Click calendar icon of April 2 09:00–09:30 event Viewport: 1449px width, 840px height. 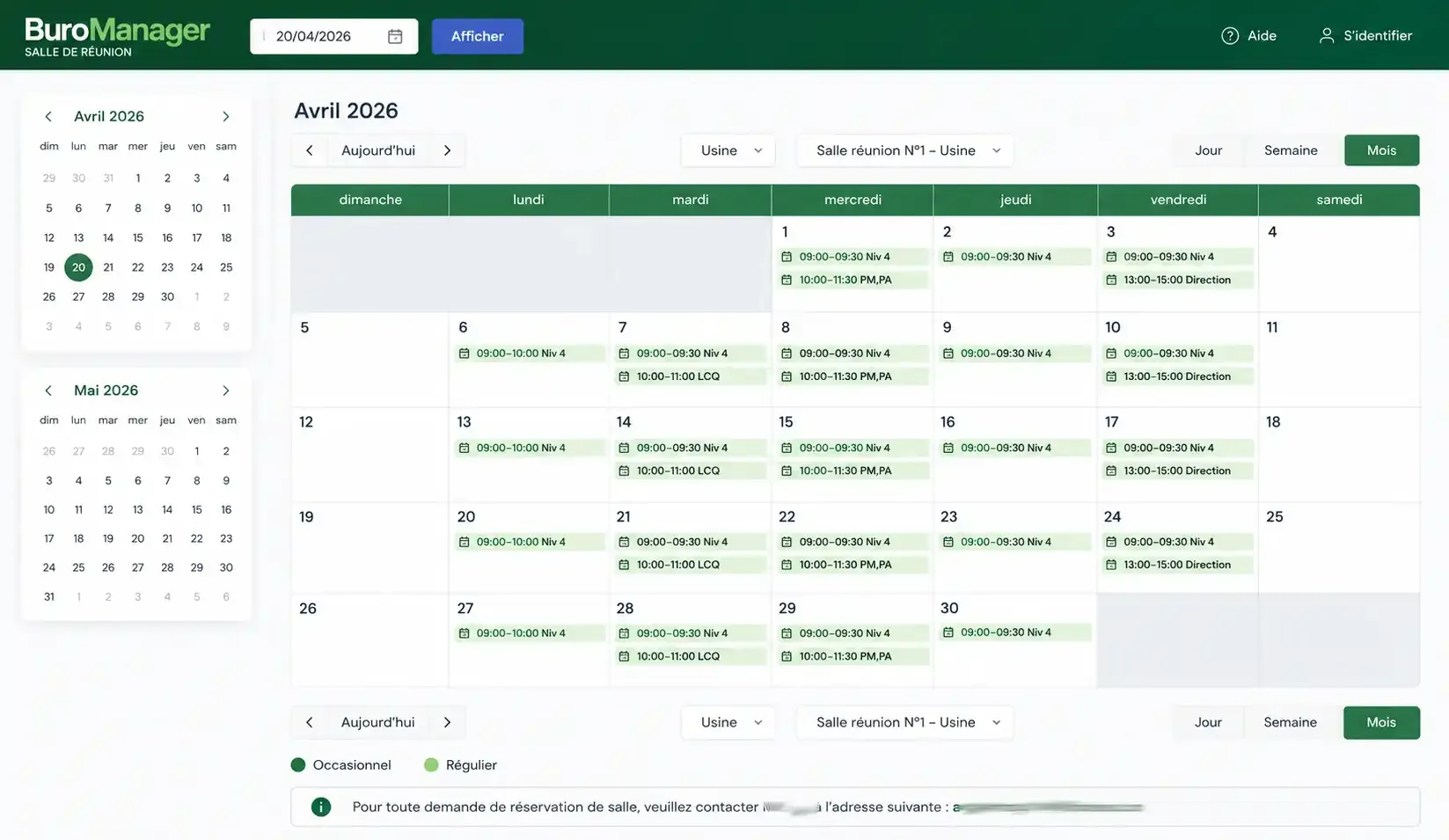(948, 257)
